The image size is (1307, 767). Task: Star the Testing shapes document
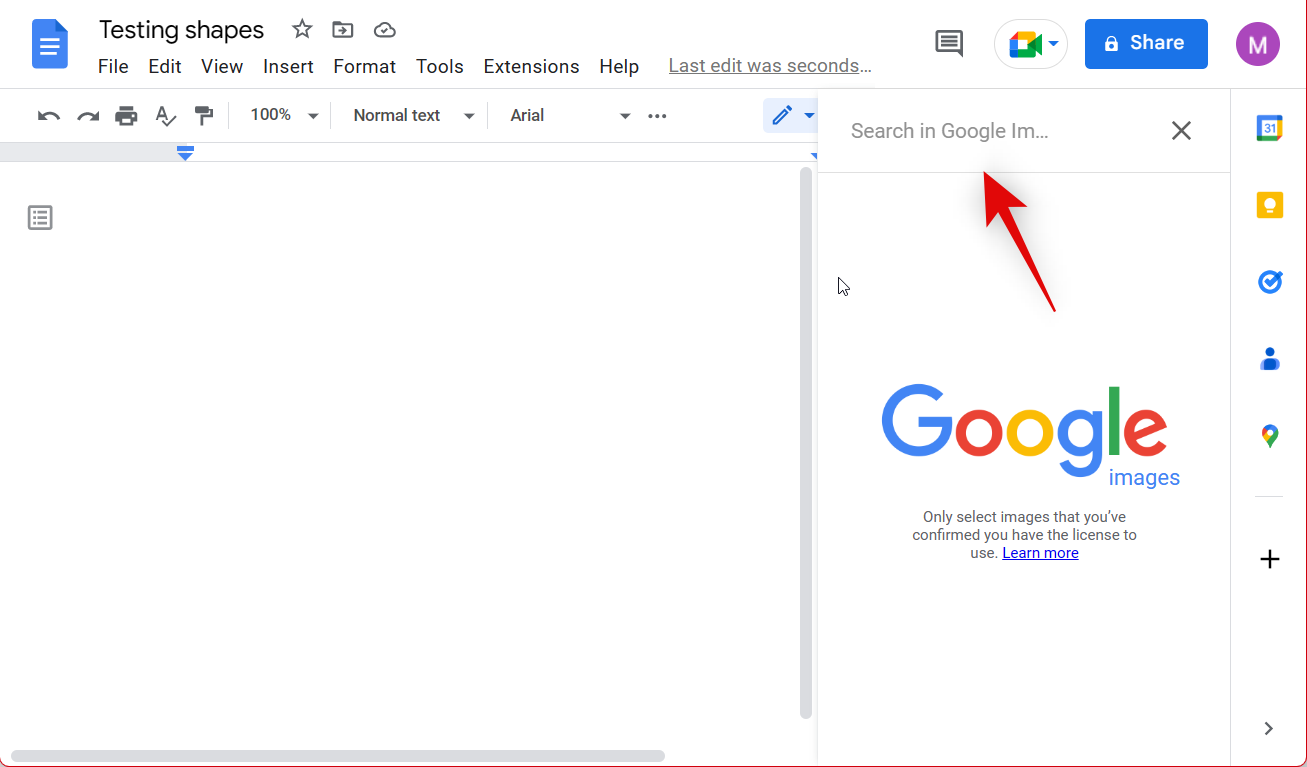[x=302, y=29]
